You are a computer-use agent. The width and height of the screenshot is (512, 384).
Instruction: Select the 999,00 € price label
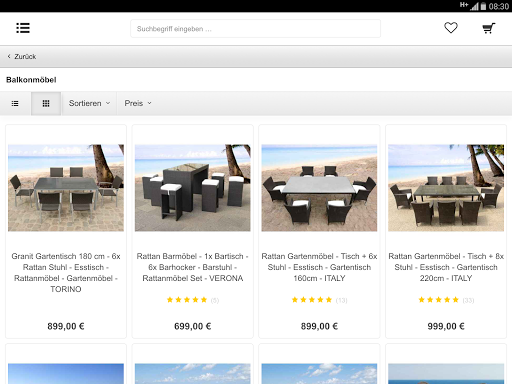(446, 326)
